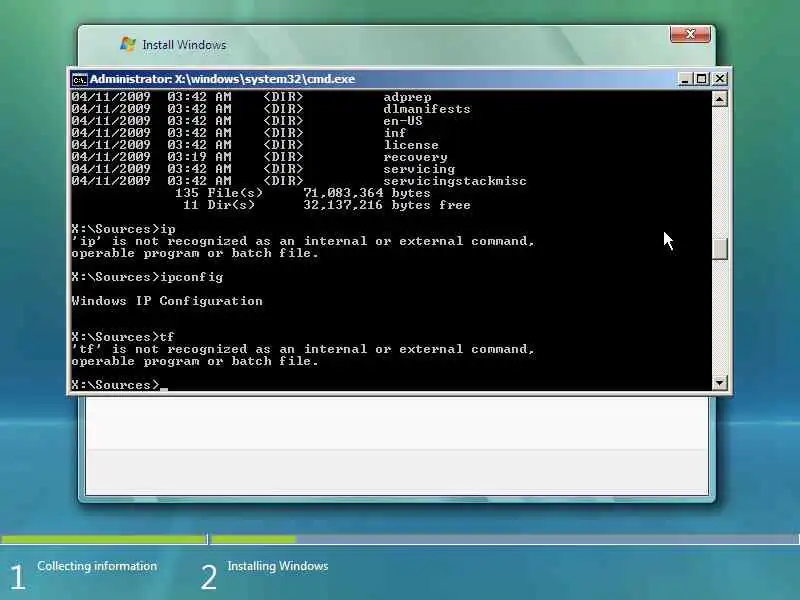This screenshot has width=800, height=600.
Task: Click the "'ip' is not recognized" error line
Action: pos(303,241)
